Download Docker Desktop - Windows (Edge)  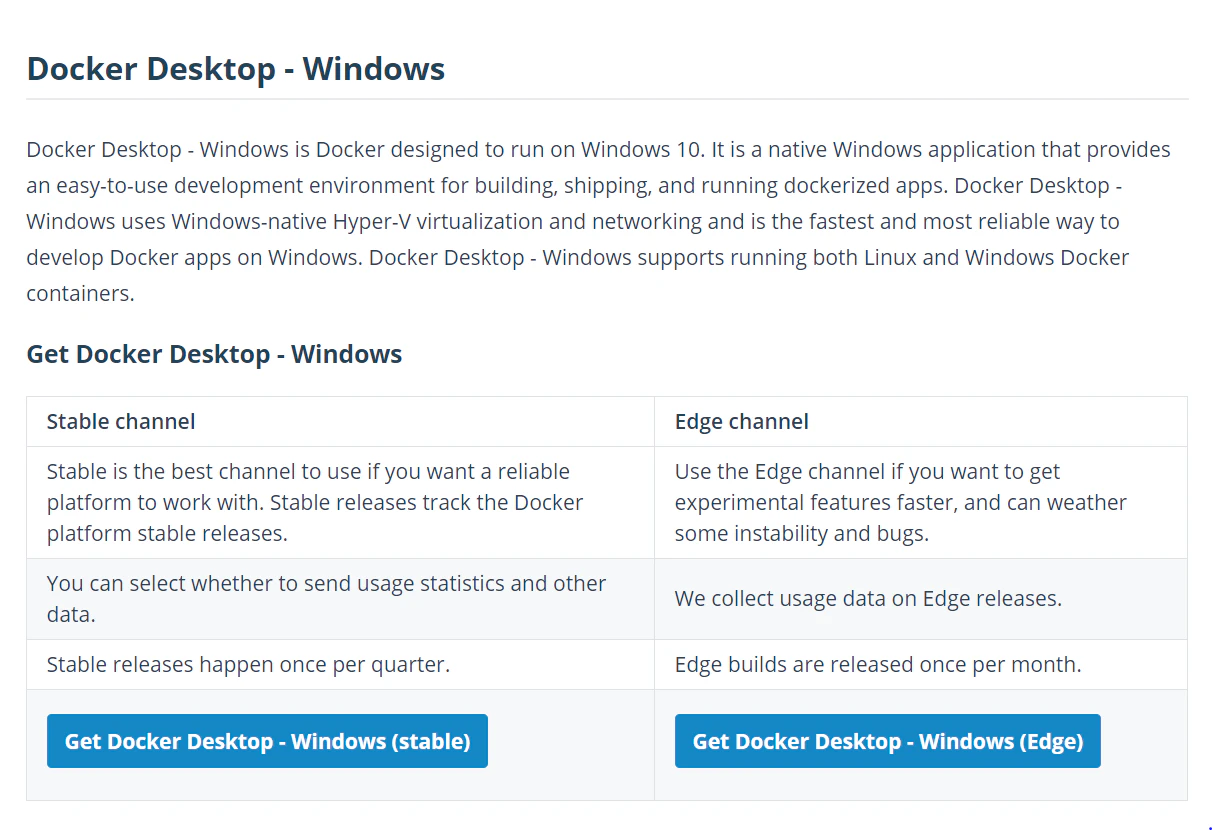(887, 741)
